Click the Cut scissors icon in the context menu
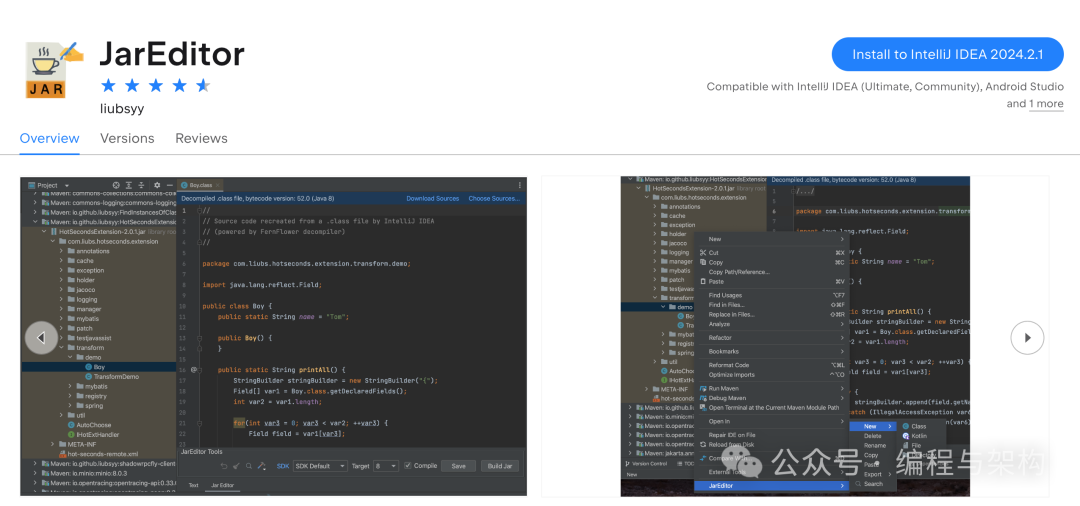 703,253
